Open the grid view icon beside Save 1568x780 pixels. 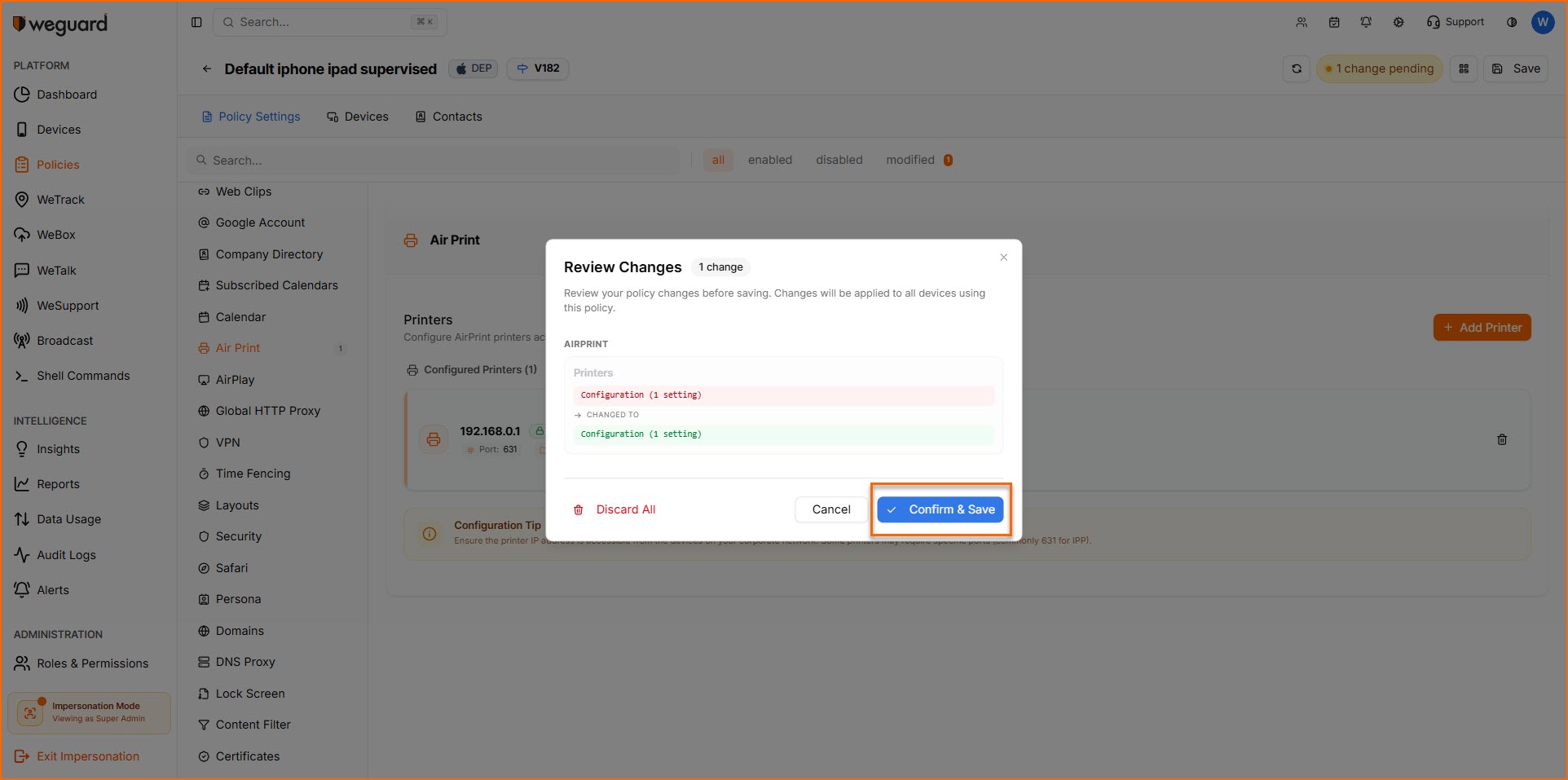click(1463, 69)
